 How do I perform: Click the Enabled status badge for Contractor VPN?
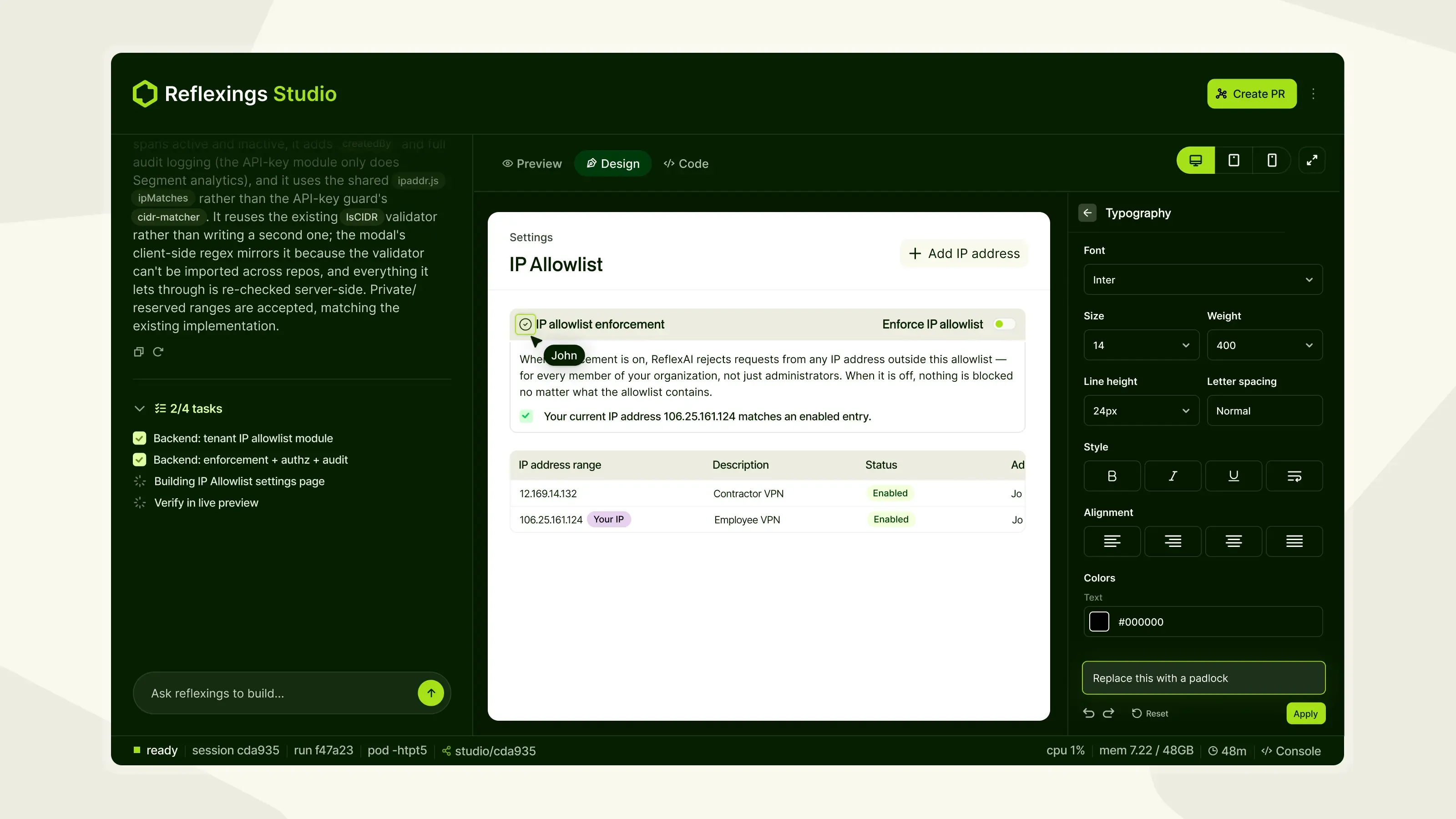coord(890,493)
